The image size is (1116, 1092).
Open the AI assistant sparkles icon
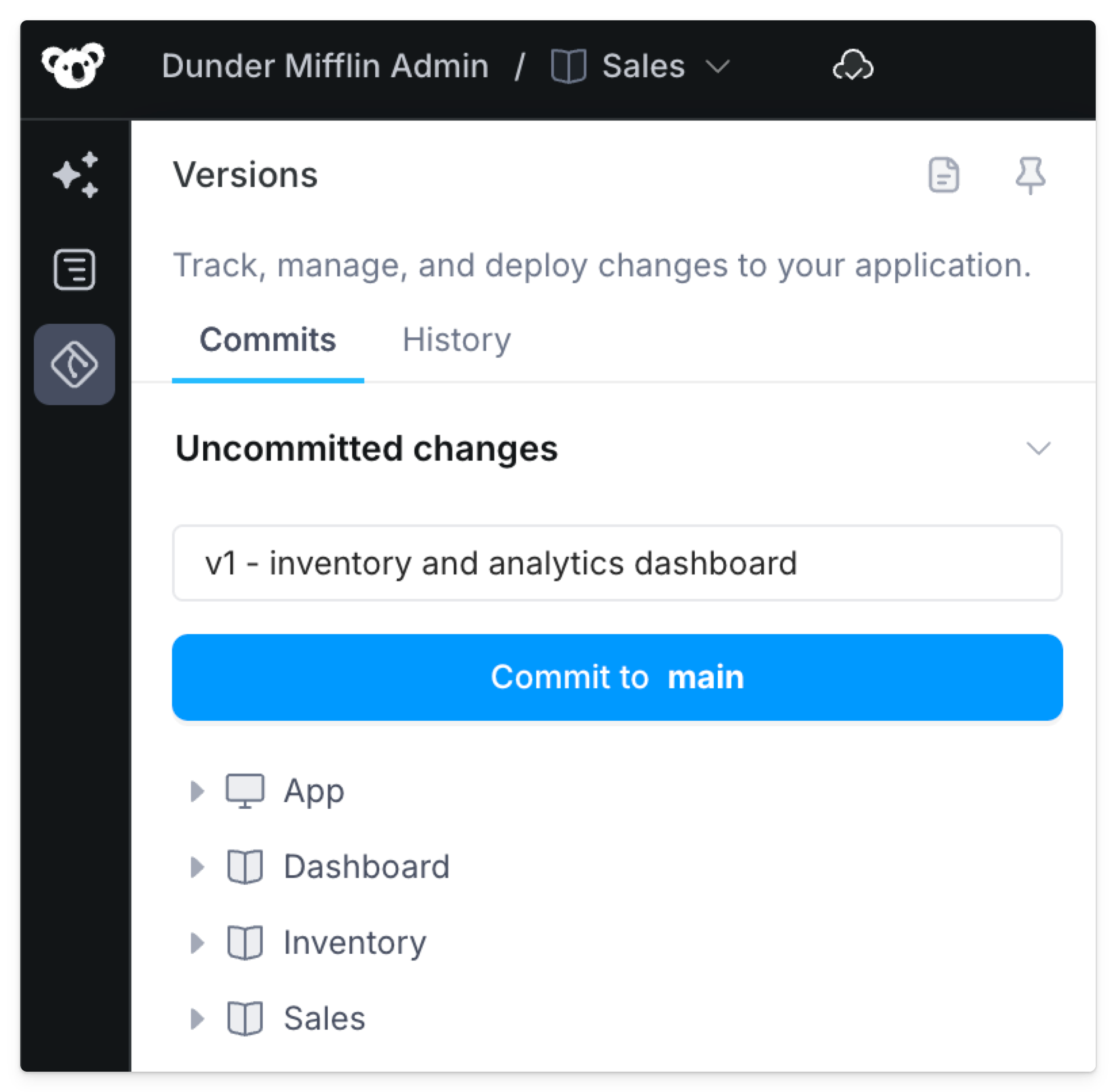click(74, 175)
